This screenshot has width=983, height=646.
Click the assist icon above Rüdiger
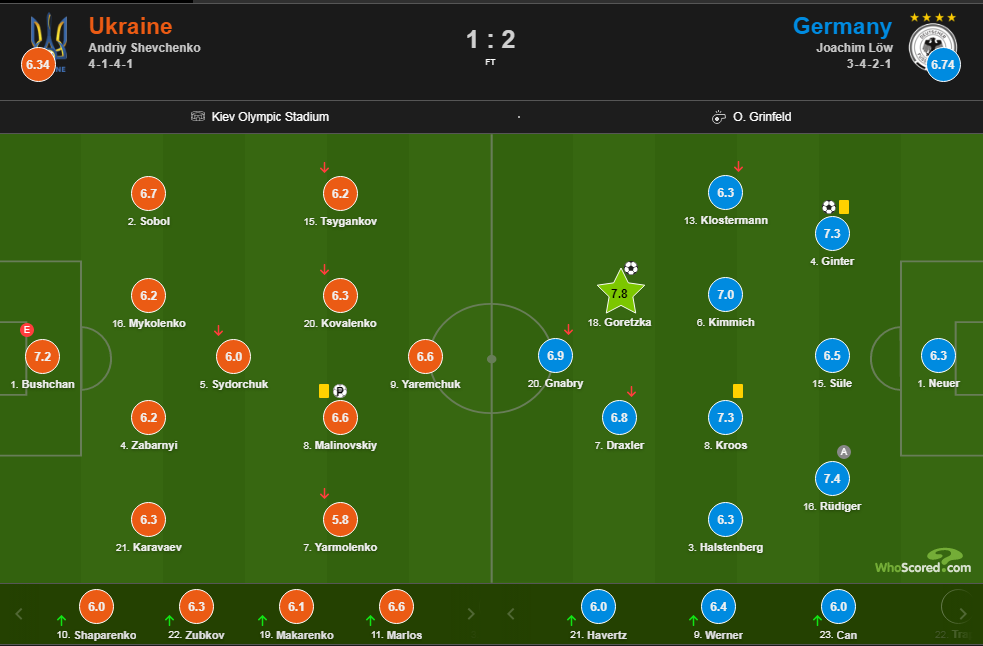(x=844, y=452)
